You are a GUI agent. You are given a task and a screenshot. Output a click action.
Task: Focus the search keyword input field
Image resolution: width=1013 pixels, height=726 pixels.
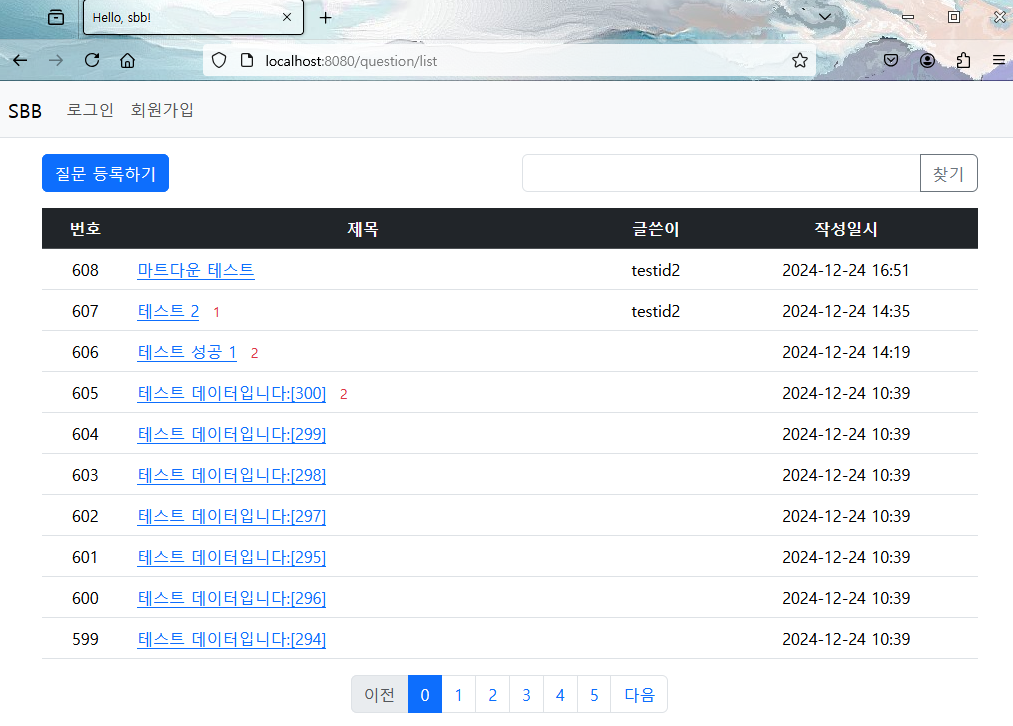[x=721, y=173]
